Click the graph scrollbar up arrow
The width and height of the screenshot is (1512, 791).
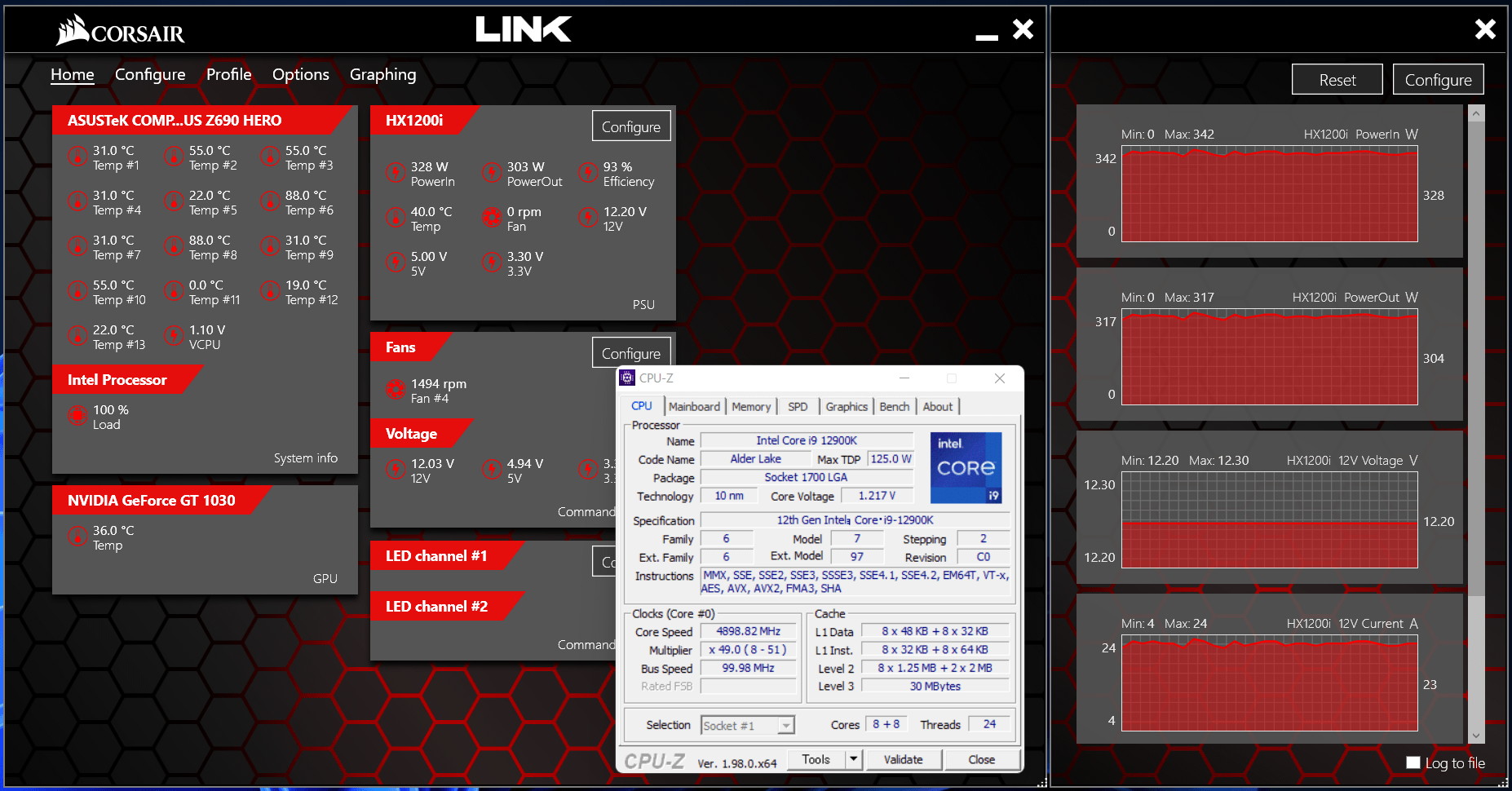coord(1476,113)
